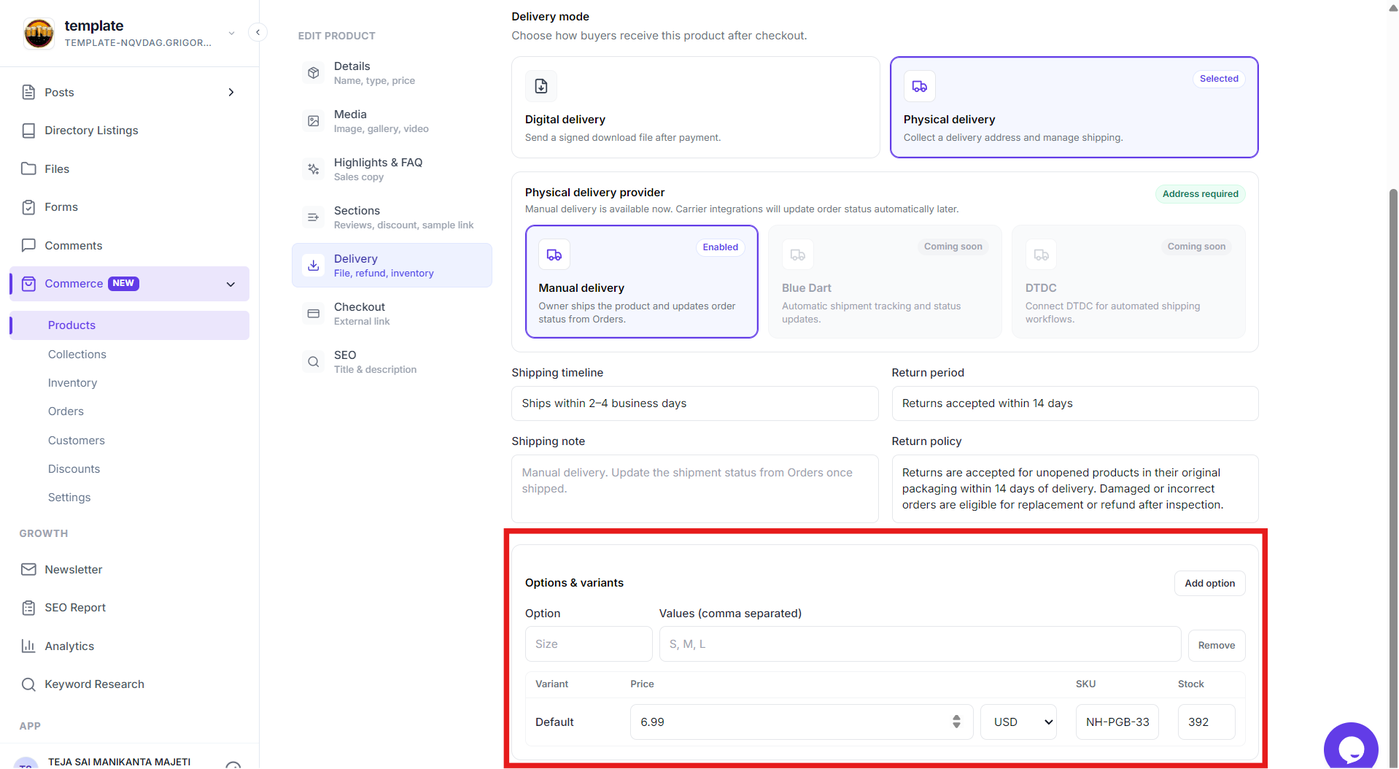This screenshot has height=769, width=1399.
Task: Click the SEO Report clipboard icon
Action: (28, 607)
